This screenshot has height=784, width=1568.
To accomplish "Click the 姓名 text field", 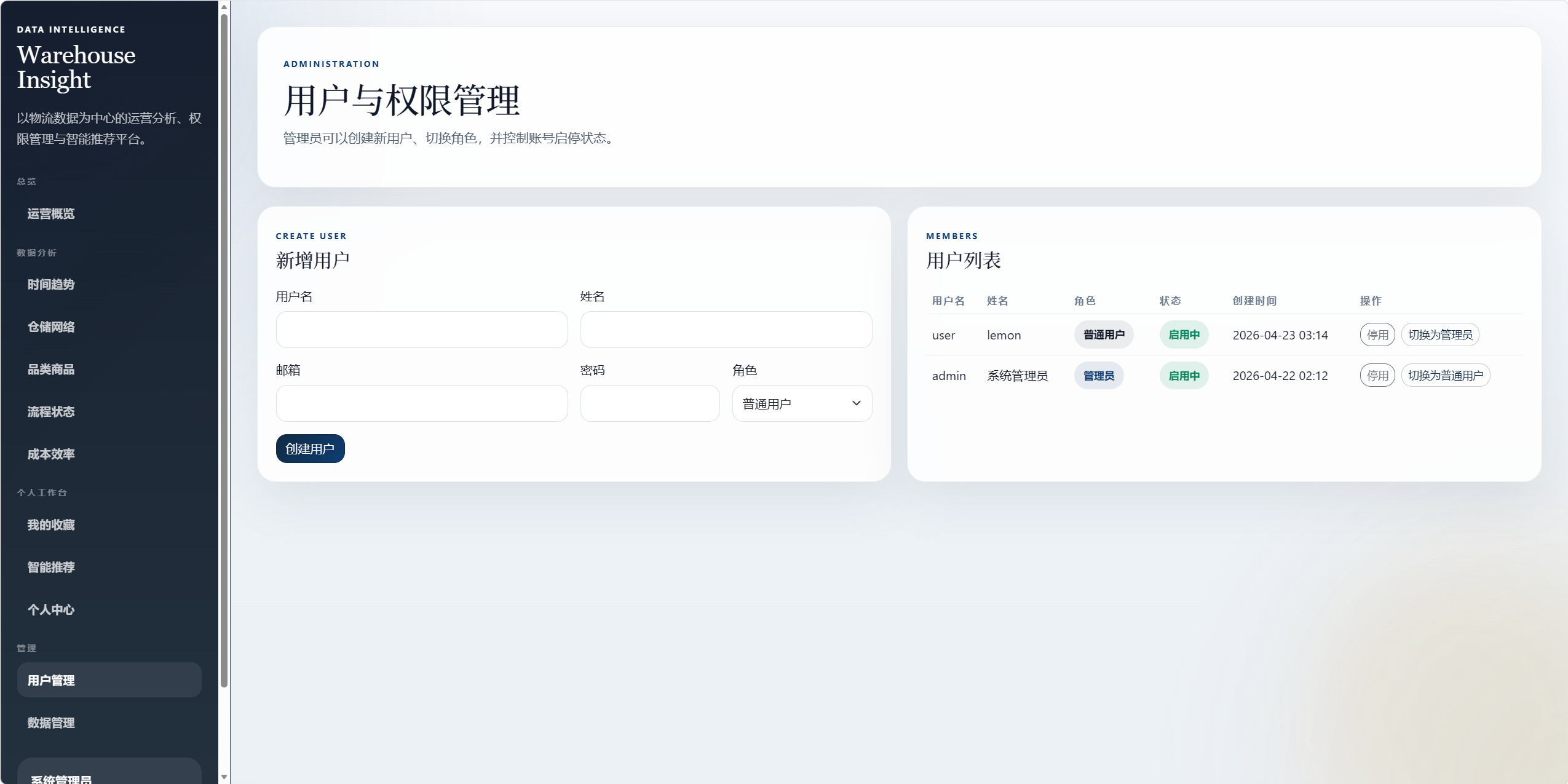I will tap(726, 330).
